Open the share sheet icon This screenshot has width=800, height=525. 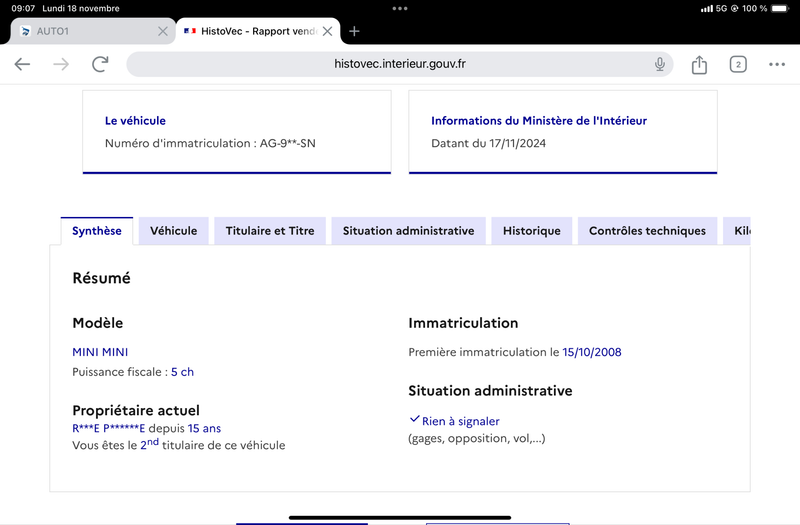699,64
